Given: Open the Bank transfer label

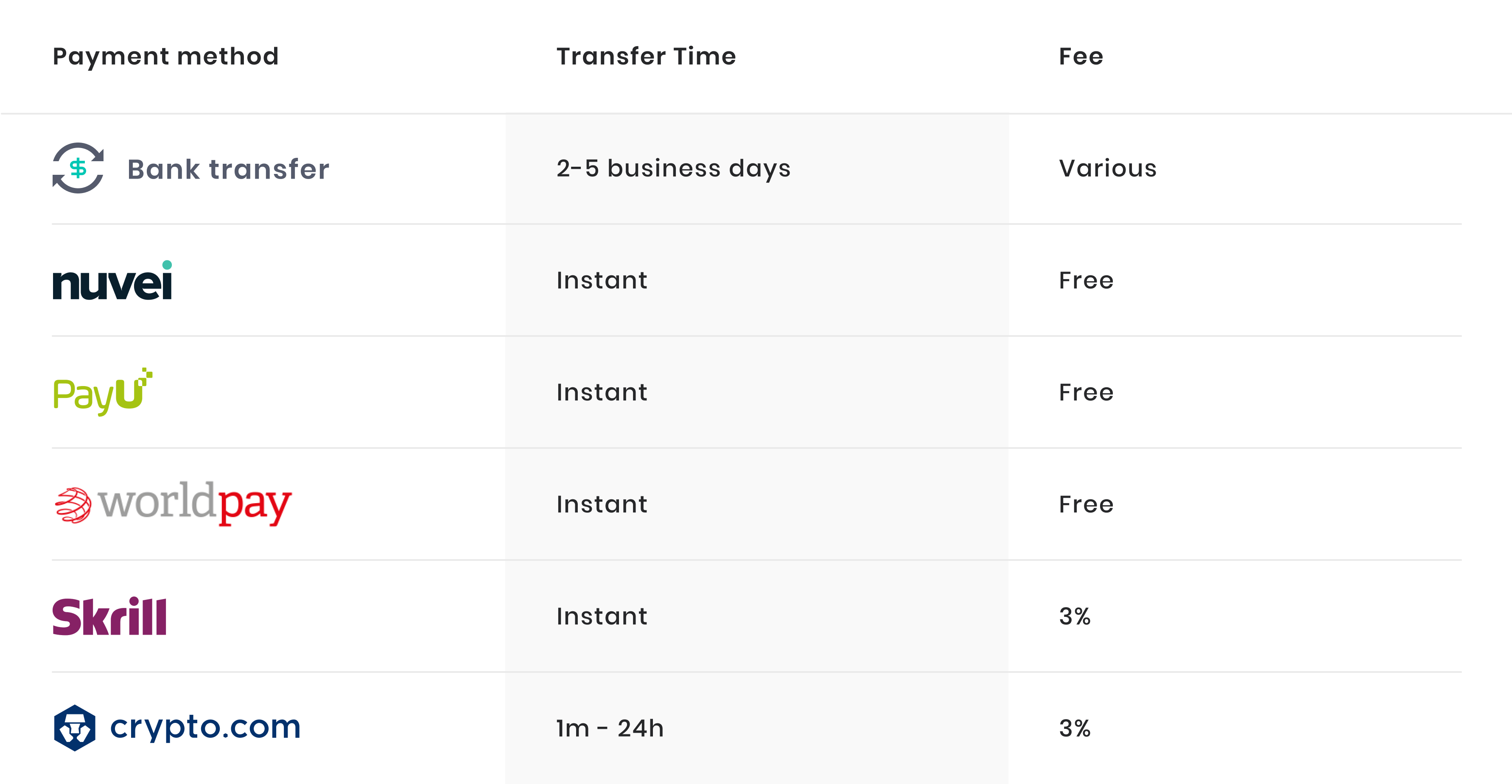Looking at the screenshot, I should coord(228,169).
